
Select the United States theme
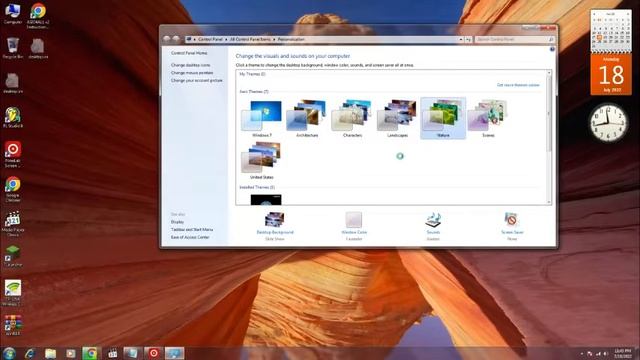[262, 160]
